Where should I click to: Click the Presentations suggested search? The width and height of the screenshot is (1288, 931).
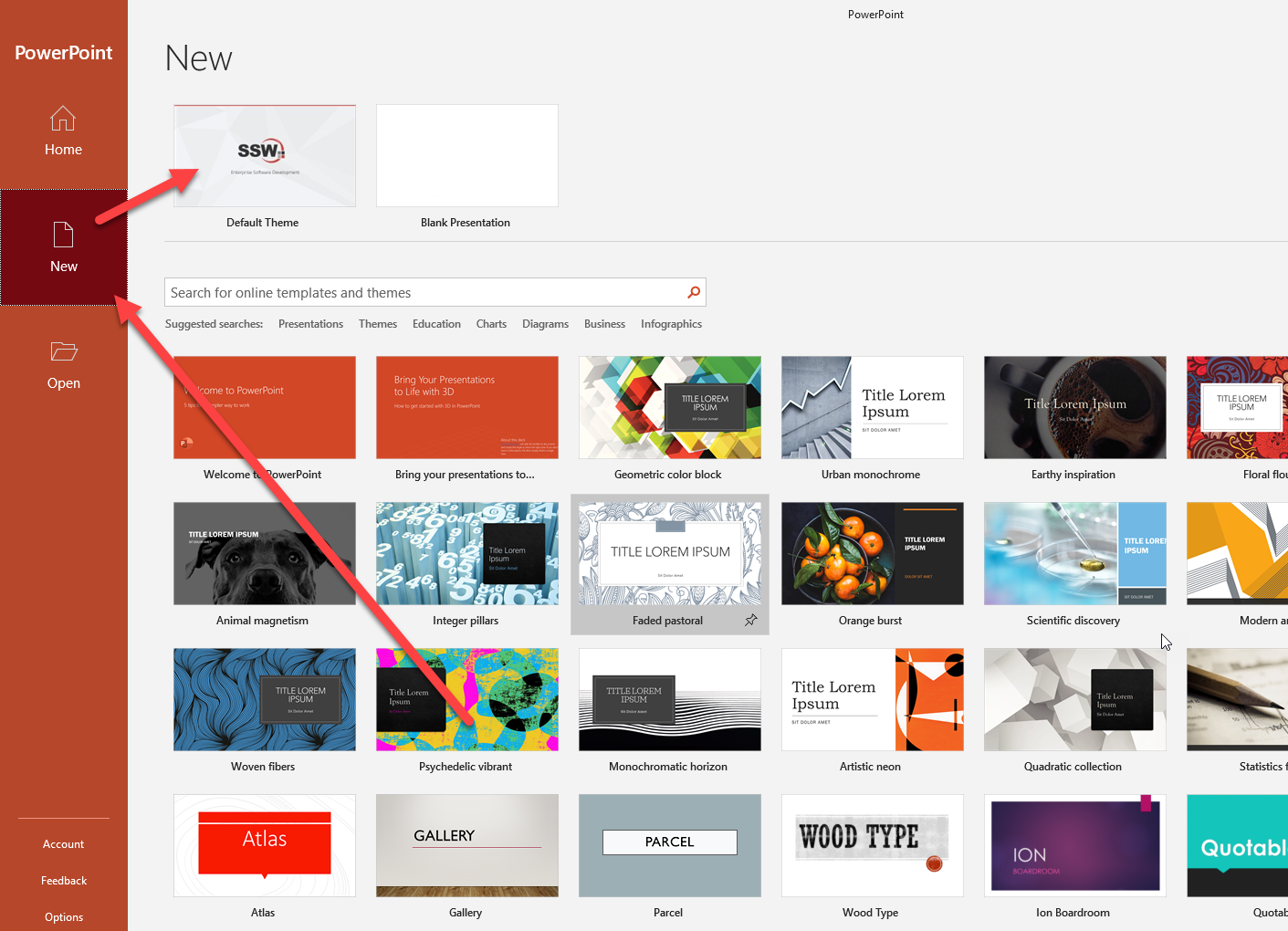pyautogui.click(x=310, y=324)
